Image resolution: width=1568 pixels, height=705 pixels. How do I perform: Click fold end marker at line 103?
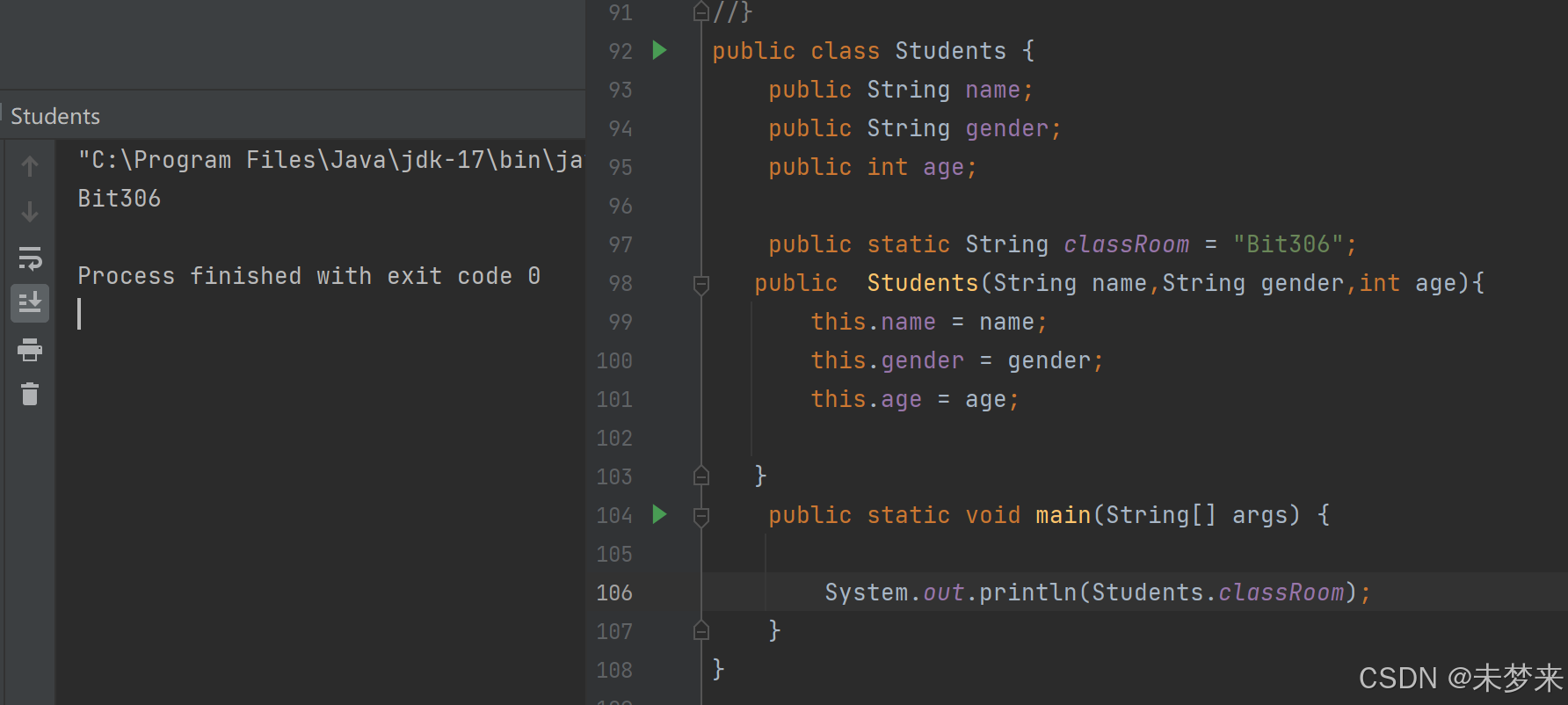701,476
